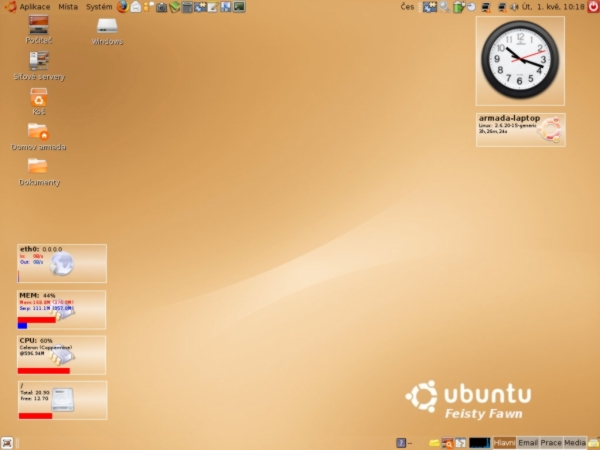The image size is (600, 450).
Task: Click the MEM red memory usage bar
Action: click(37, 320)
